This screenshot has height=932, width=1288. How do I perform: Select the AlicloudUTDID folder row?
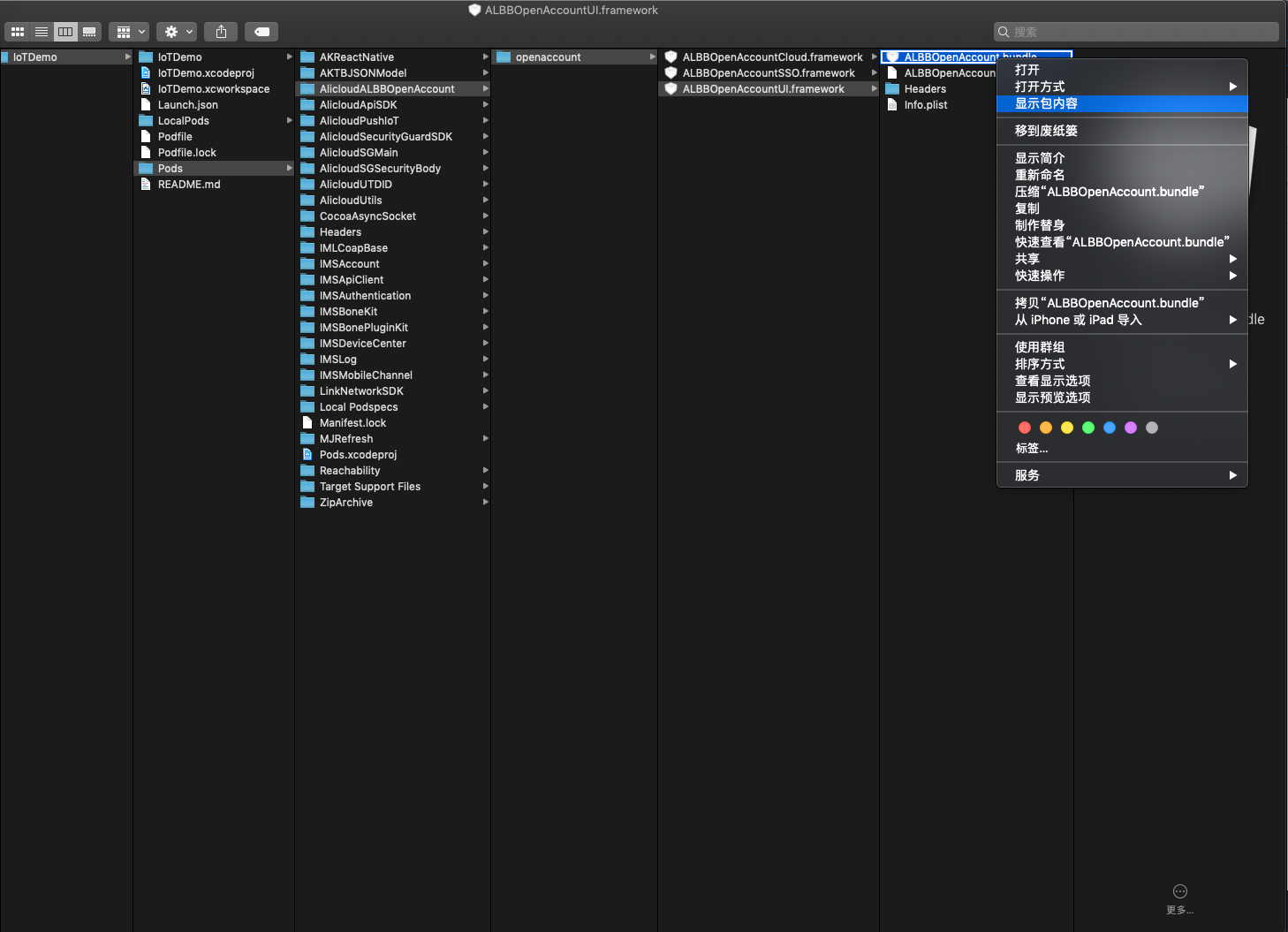(x=392, y=185)
